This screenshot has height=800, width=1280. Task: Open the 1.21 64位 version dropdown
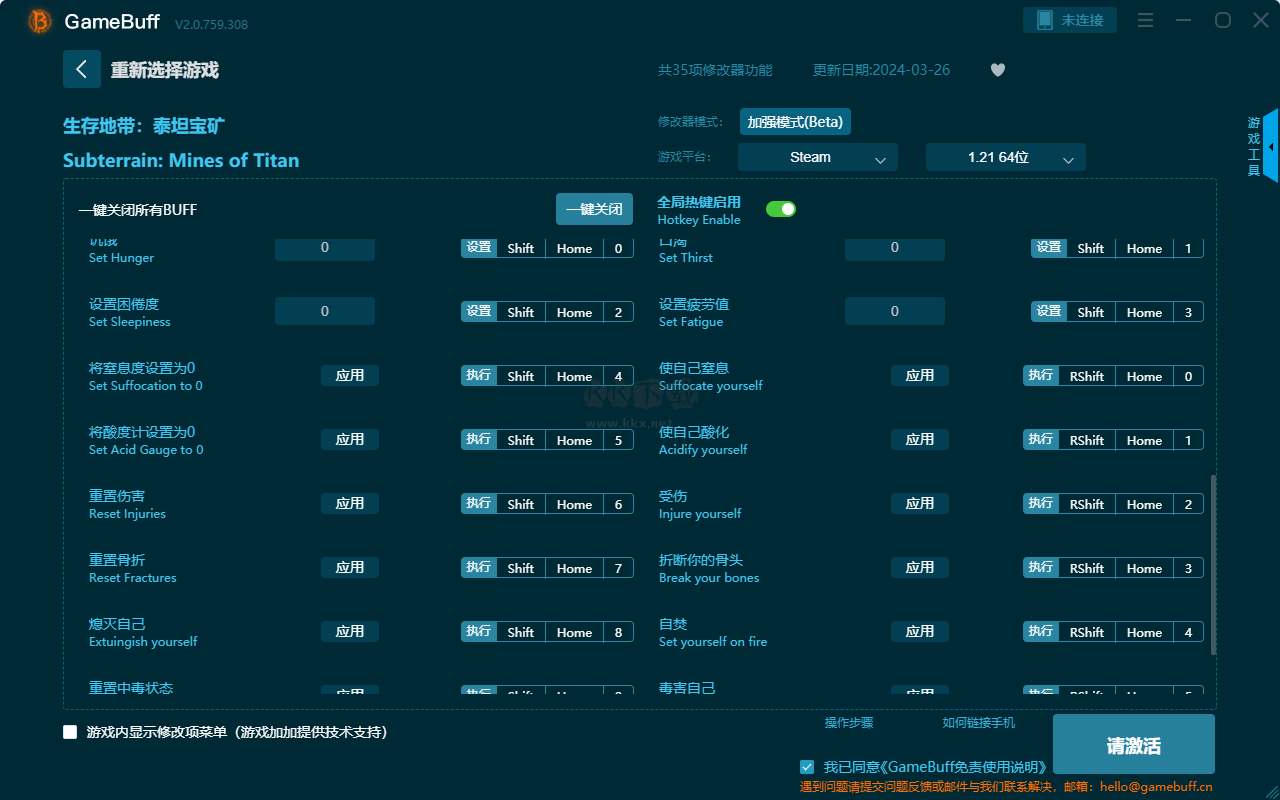[x=1006, y=157]
